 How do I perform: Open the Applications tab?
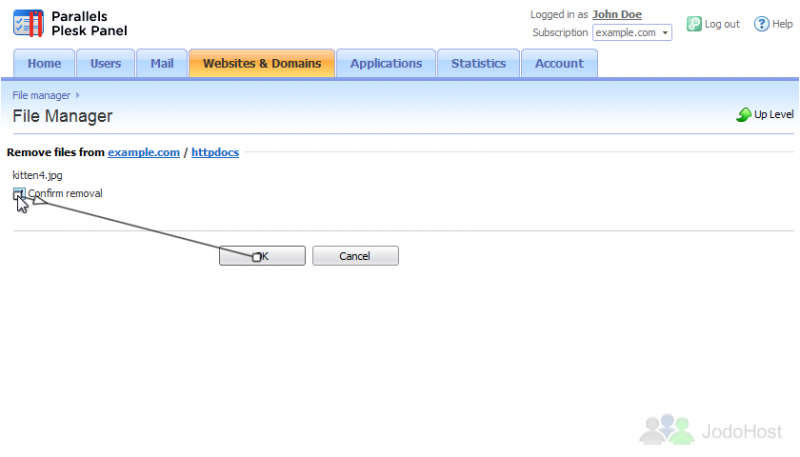click(x=386, y=63)
